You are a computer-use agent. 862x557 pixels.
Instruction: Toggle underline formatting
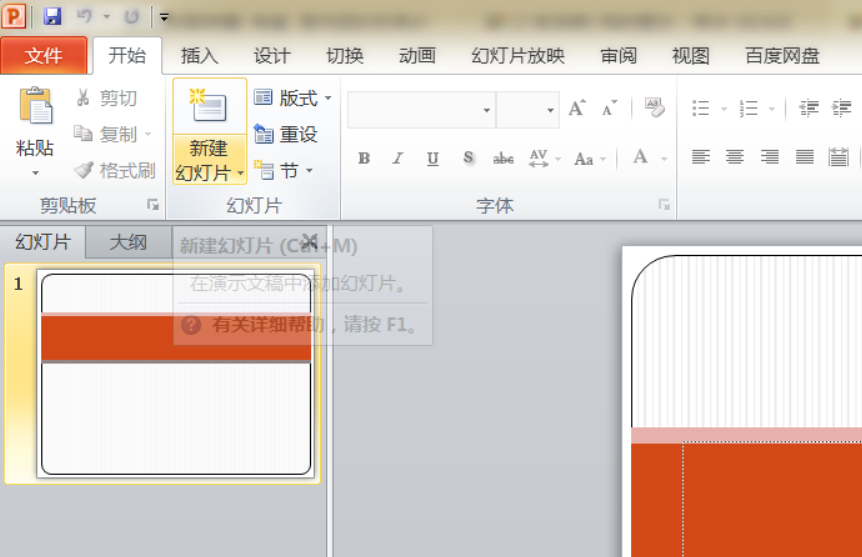(433, 158)
